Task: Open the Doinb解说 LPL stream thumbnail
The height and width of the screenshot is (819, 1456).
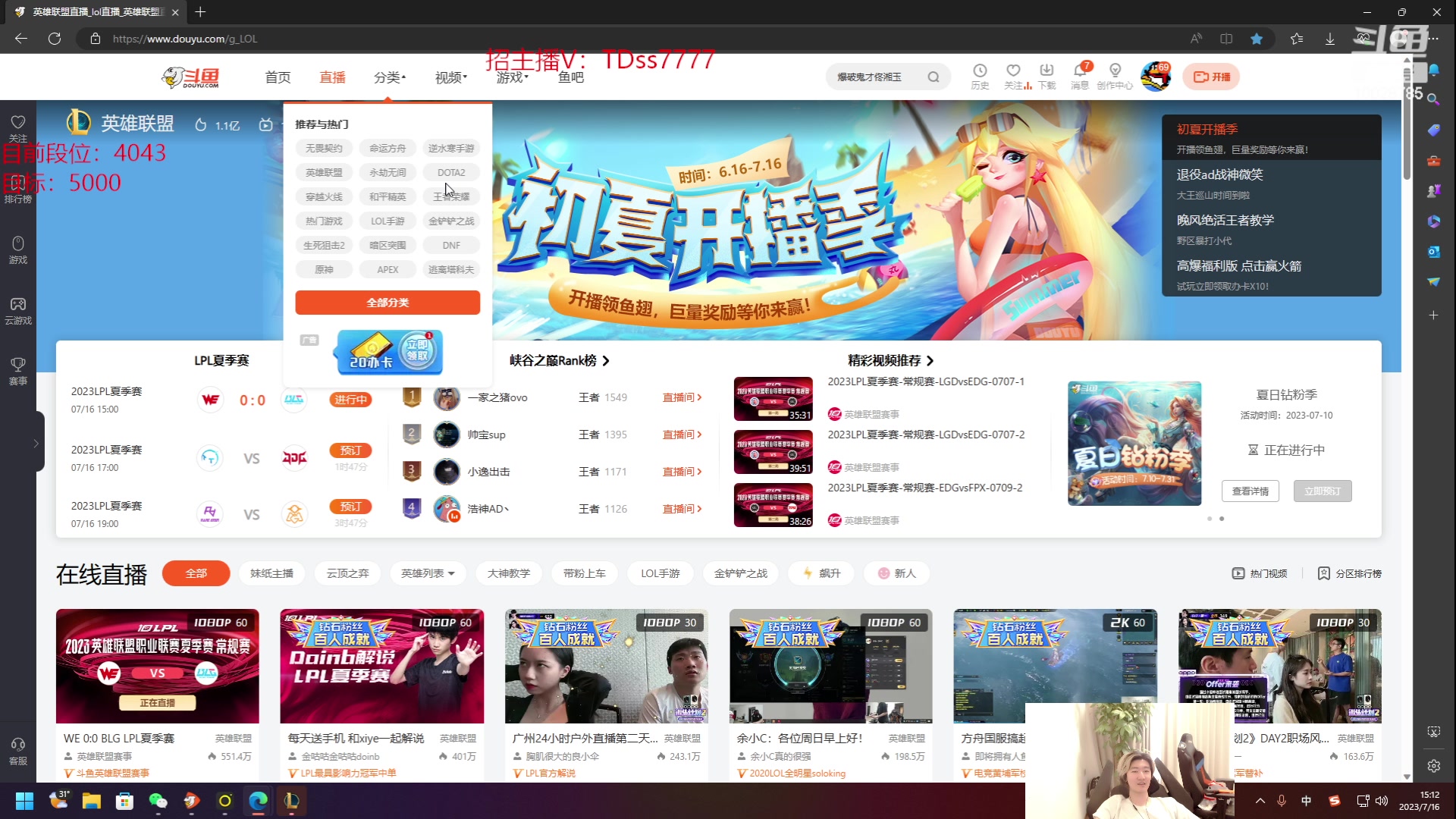Action: tap(381, 666)
